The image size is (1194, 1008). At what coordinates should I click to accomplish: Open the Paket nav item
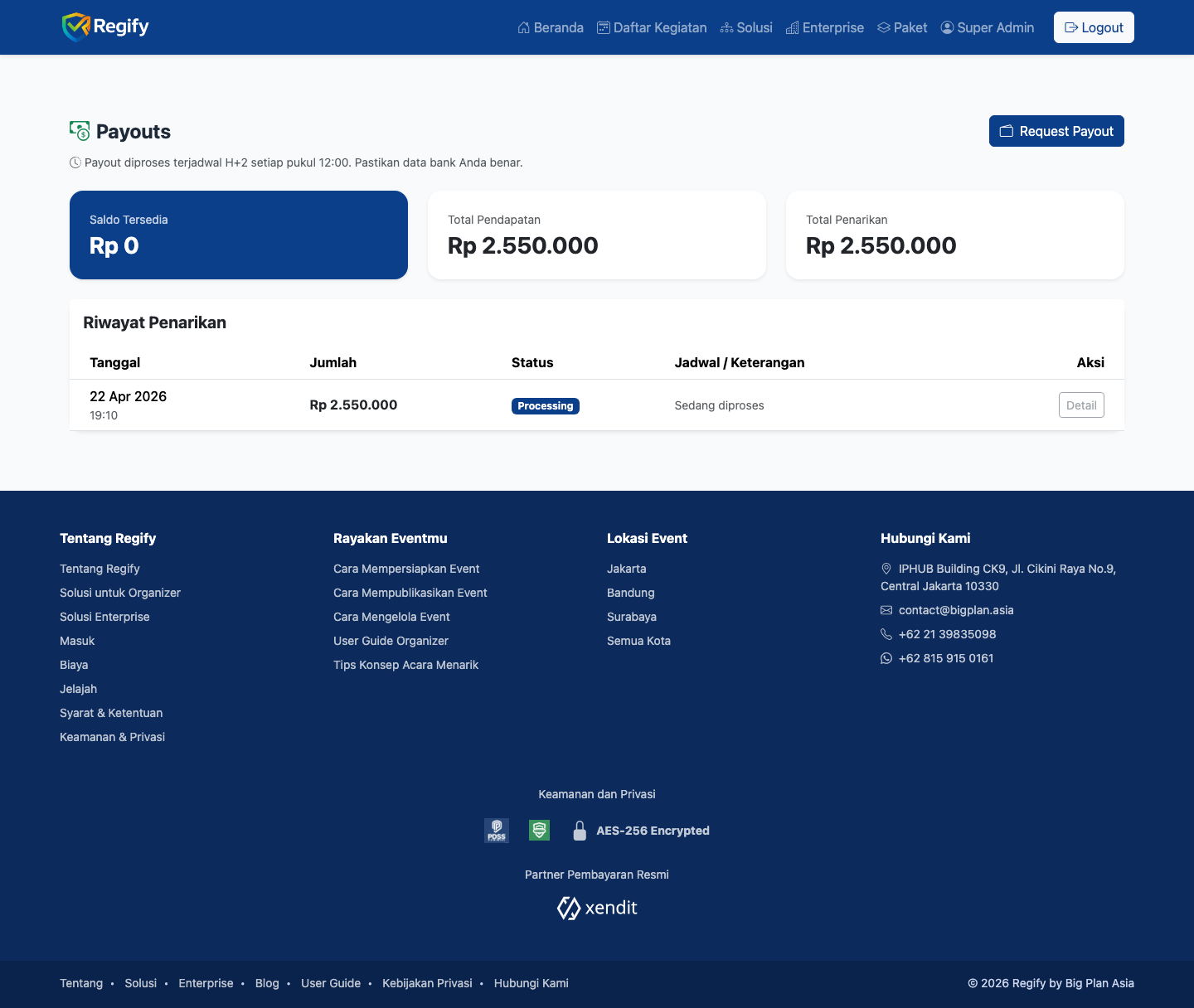tap(902, 27)
